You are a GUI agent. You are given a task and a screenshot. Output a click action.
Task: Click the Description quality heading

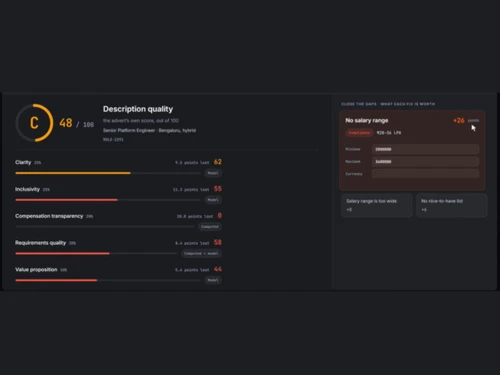tap(138, 109)
